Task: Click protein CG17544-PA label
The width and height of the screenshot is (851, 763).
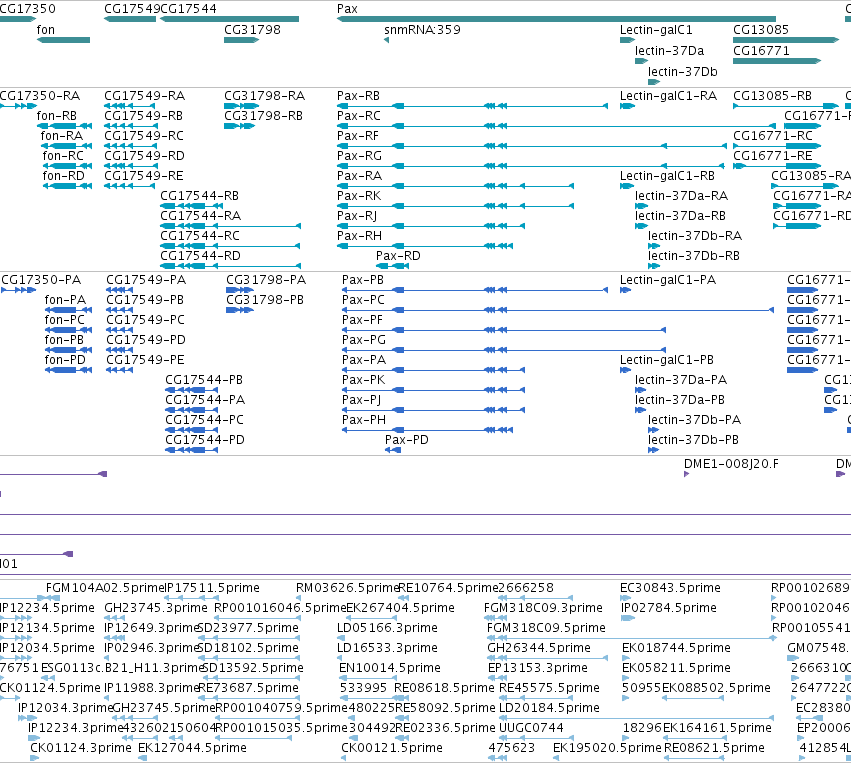Action: coord(205,400)
